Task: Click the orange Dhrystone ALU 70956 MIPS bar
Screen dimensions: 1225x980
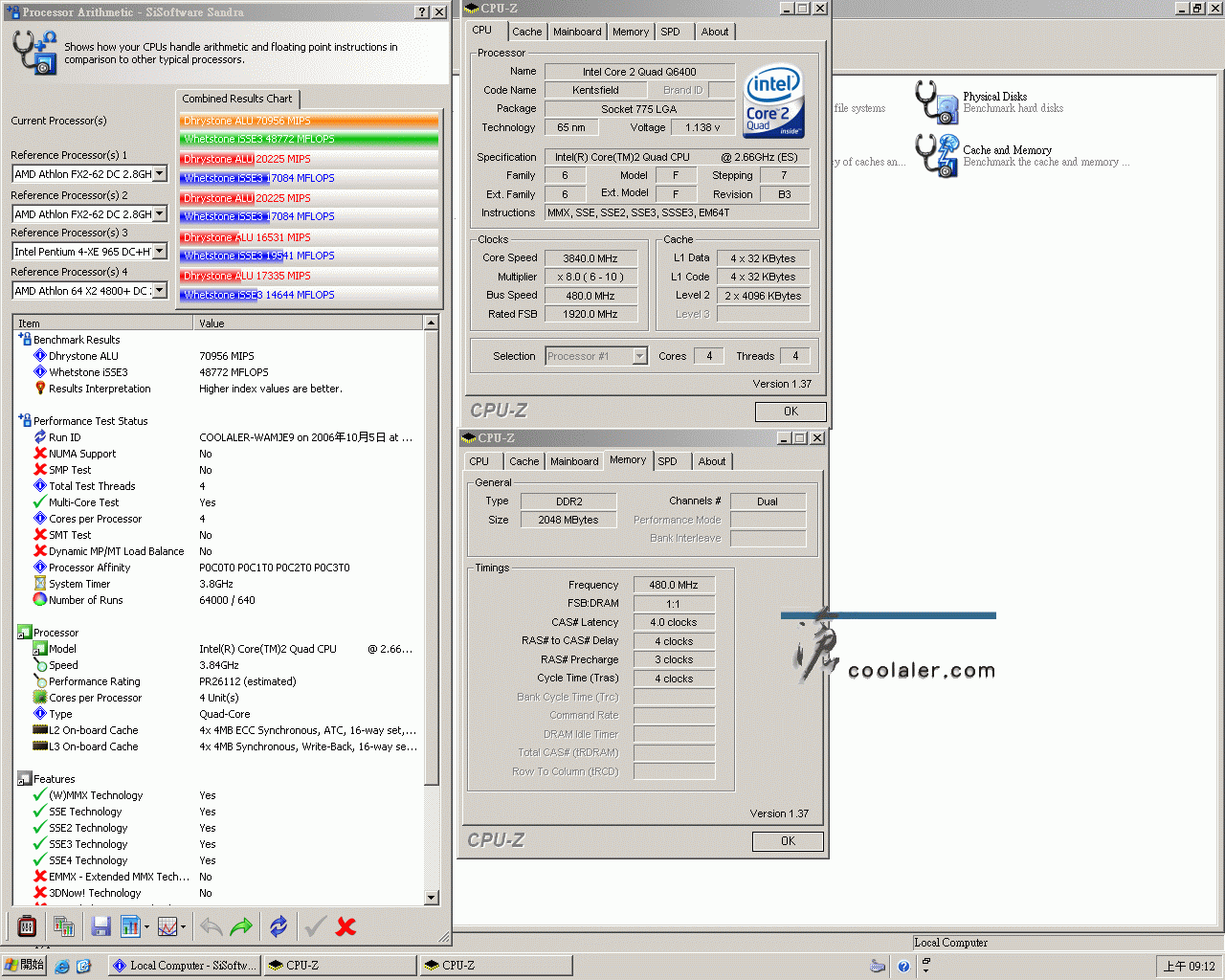Action: [309, 121]
